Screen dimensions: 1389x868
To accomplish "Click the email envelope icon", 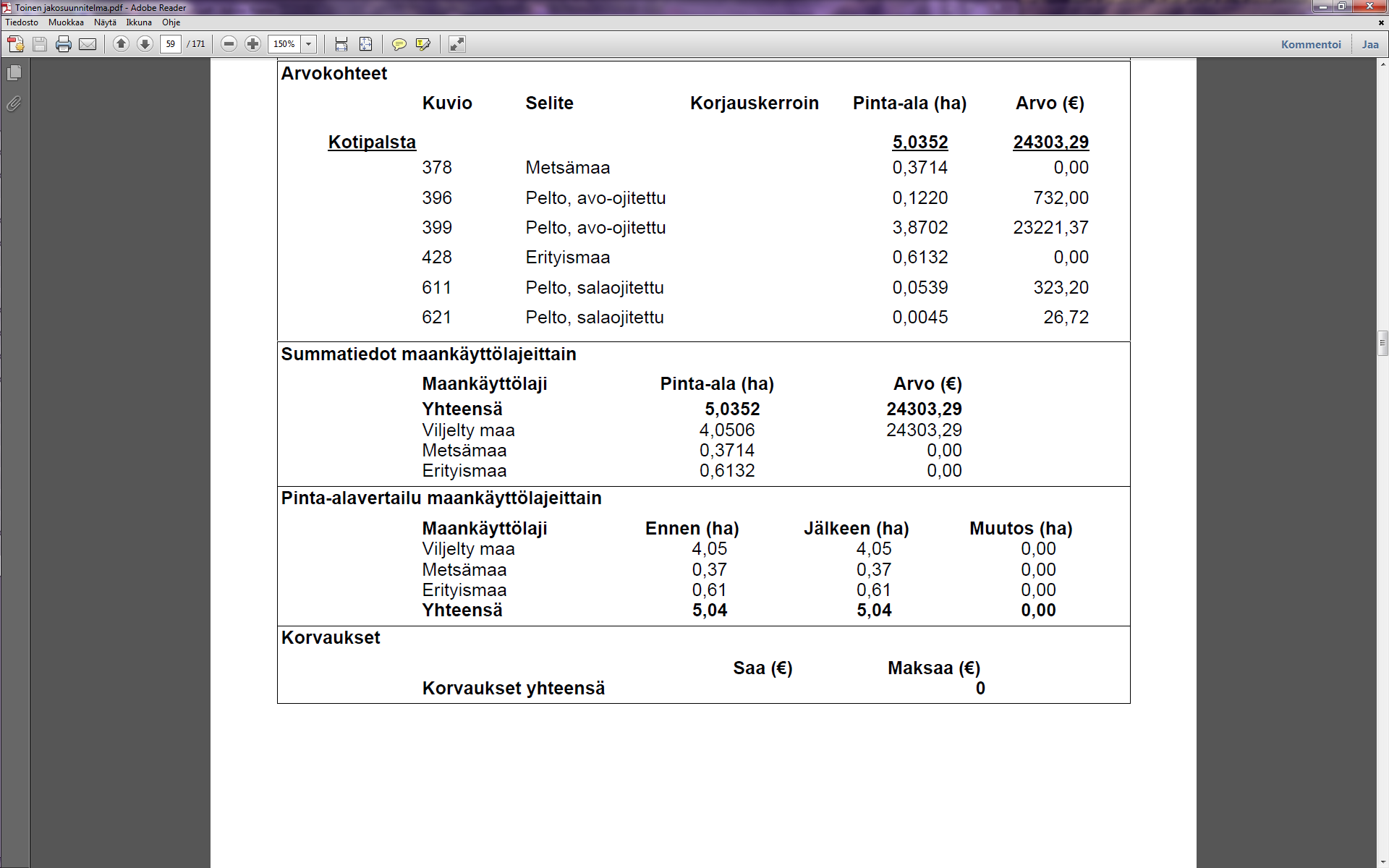I will (88, 44).
